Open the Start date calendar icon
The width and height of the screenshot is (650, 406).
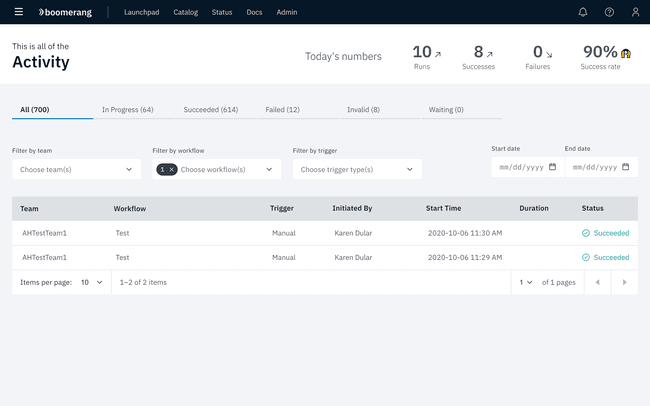click(552, 167)
